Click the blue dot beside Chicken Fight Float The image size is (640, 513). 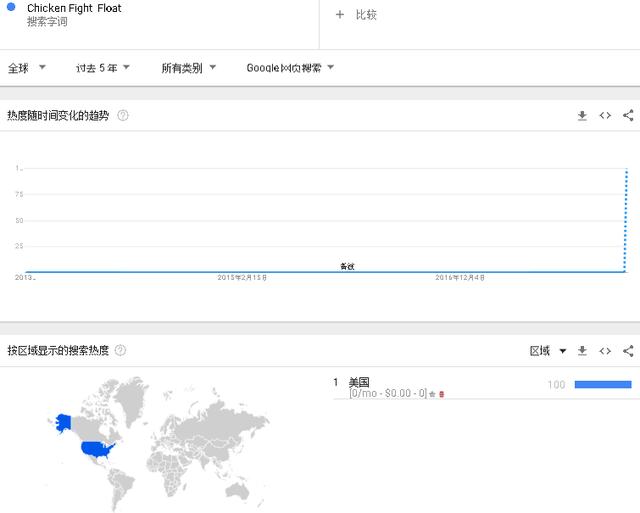pyautogui.click(x=11, y=7)
